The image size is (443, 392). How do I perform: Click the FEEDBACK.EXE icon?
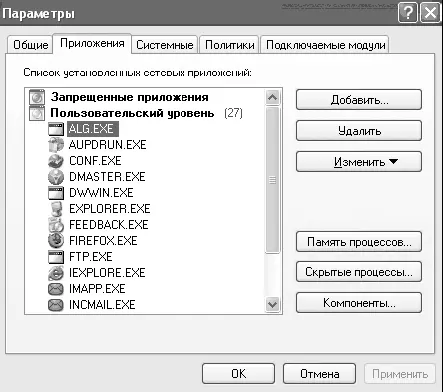(x=56, y=225)
